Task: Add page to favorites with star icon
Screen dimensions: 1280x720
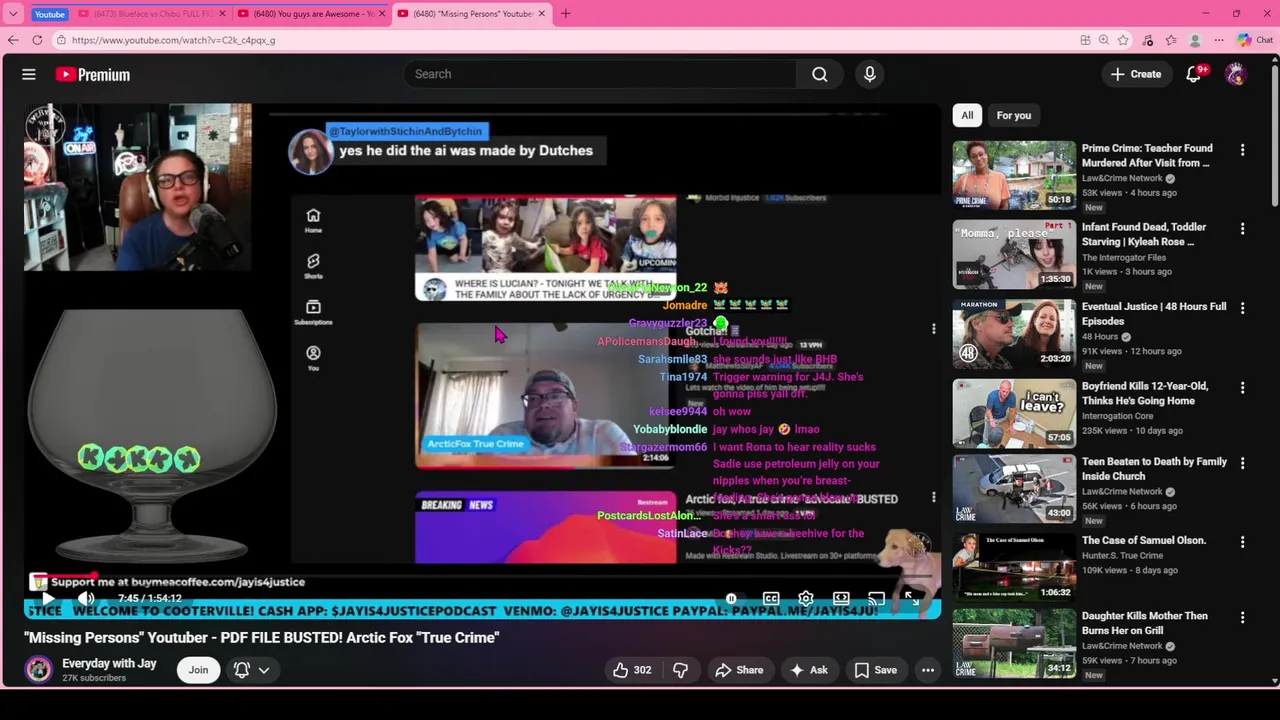Action: 1123,40
